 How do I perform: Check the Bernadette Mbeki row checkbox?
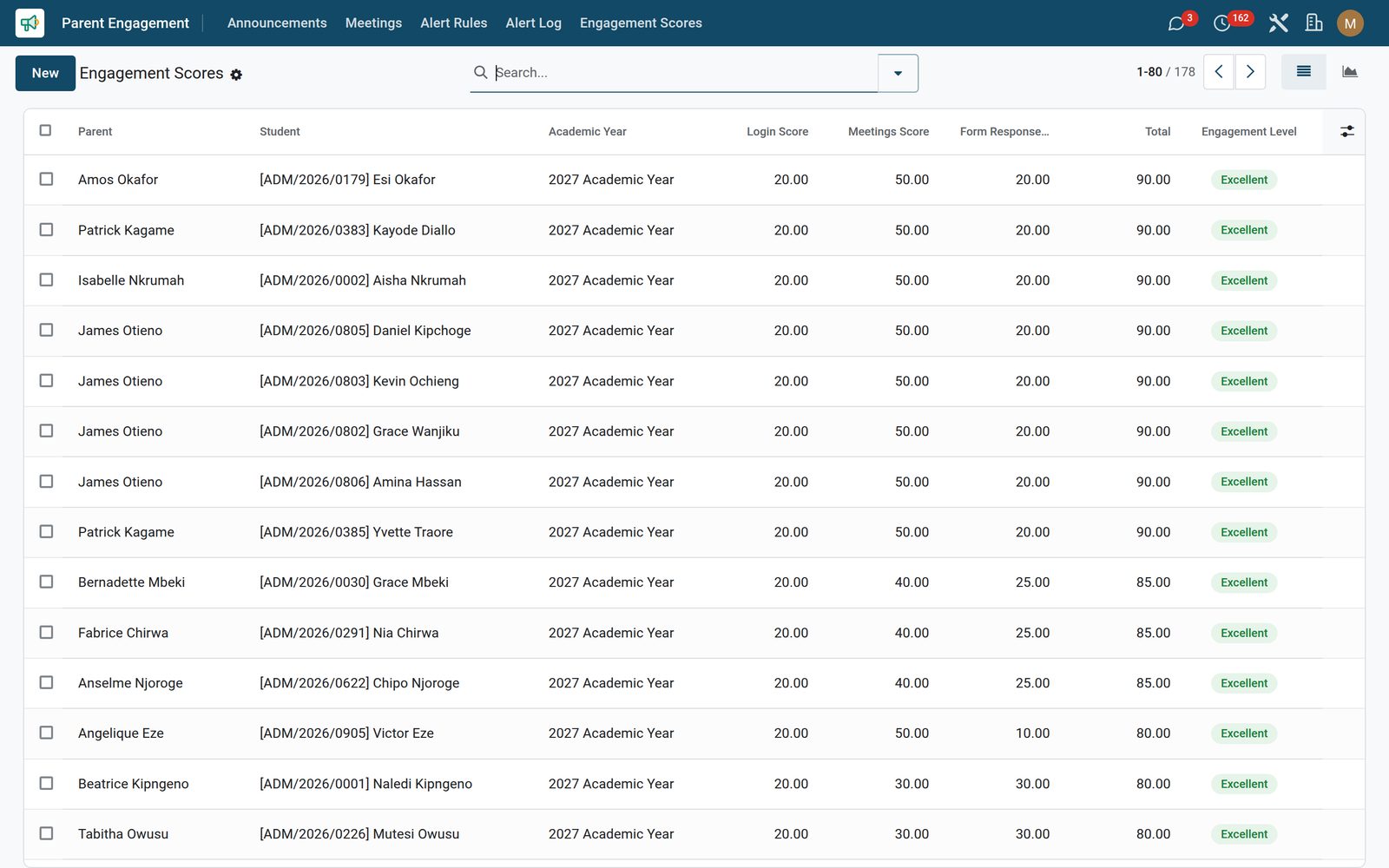tap(46, 582)
